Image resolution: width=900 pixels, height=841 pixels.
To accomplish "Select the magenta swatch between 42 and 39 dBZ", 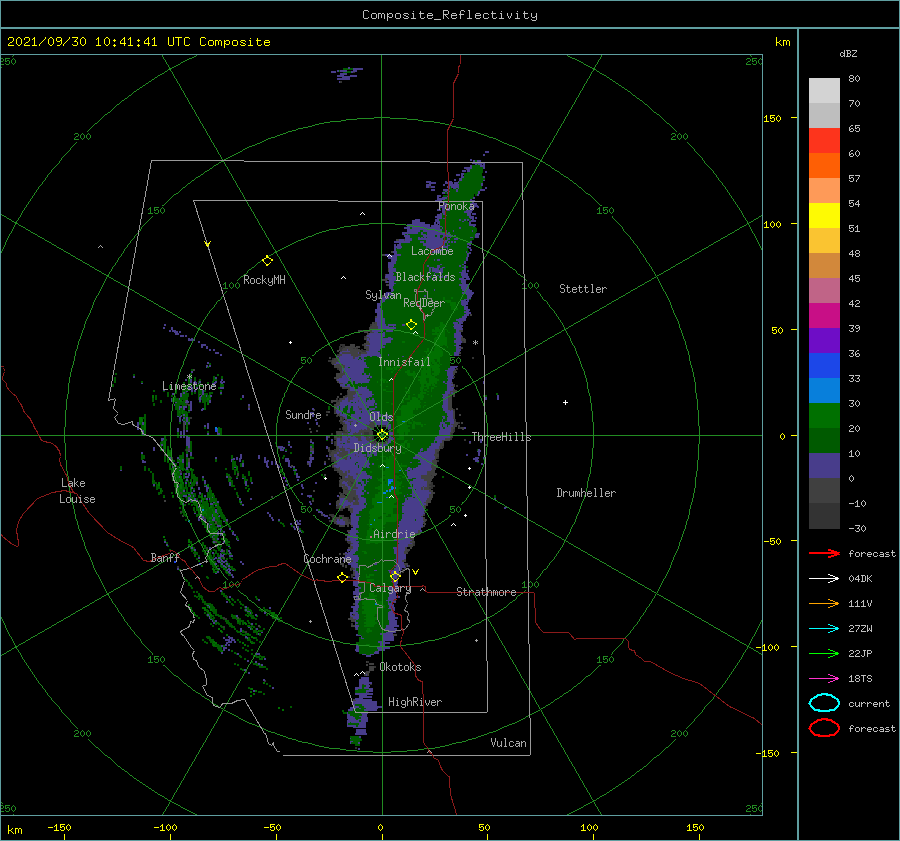I will [824, 316].
